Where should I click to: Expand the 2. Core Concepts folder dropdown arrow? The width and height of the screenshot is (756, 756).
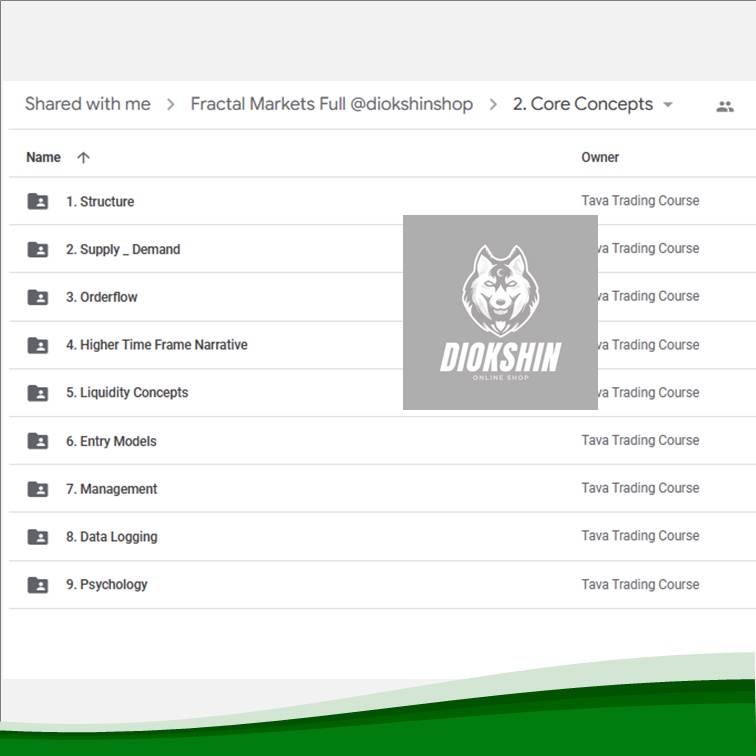[668, 105]
